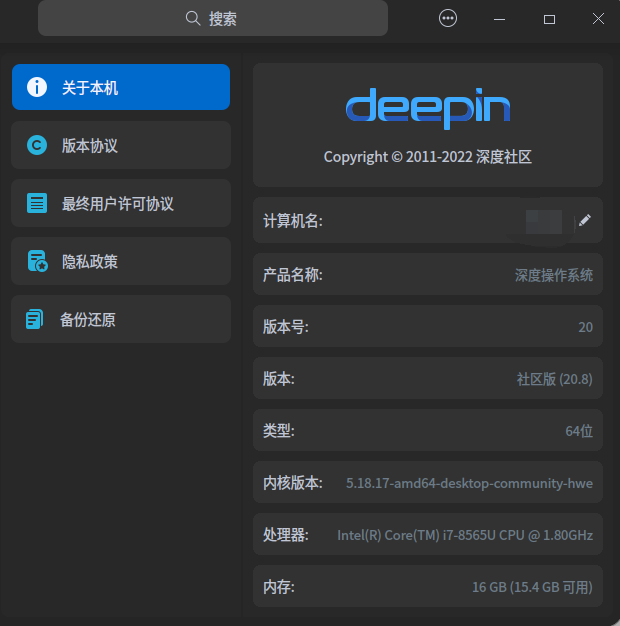Click the kernel version 5.18.17-amd64-desktop-community-hwe
Screen dimensions: 620x626
coord(469,483)
